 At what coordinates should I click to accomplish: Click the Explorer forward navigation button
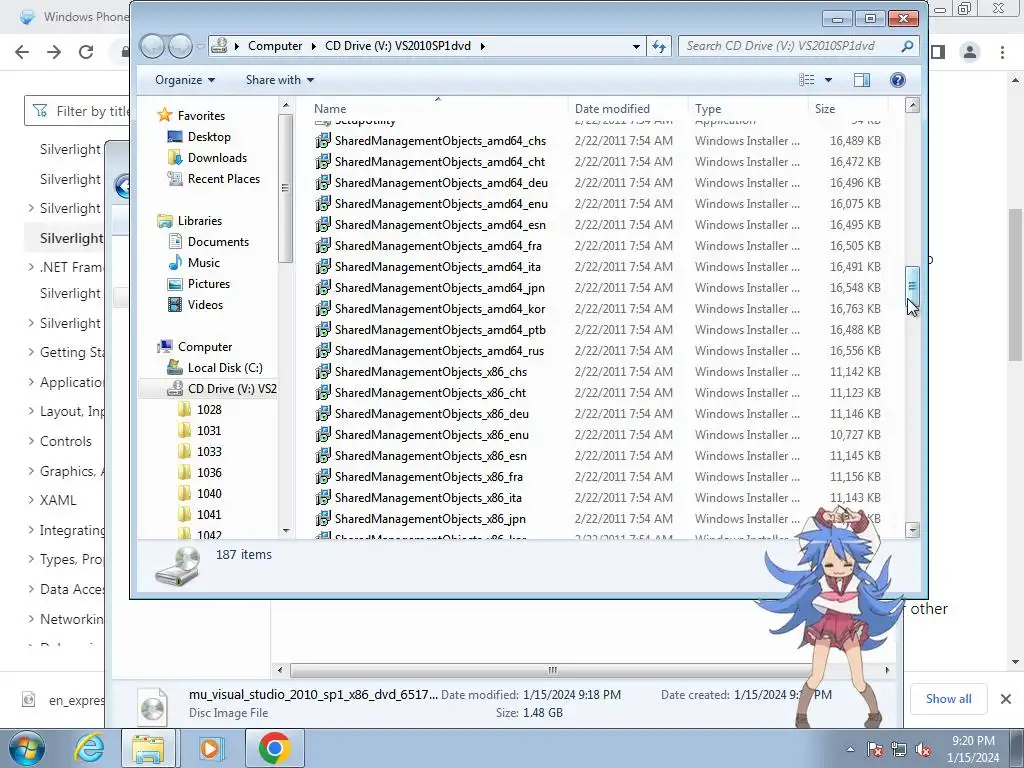[180, 46]
